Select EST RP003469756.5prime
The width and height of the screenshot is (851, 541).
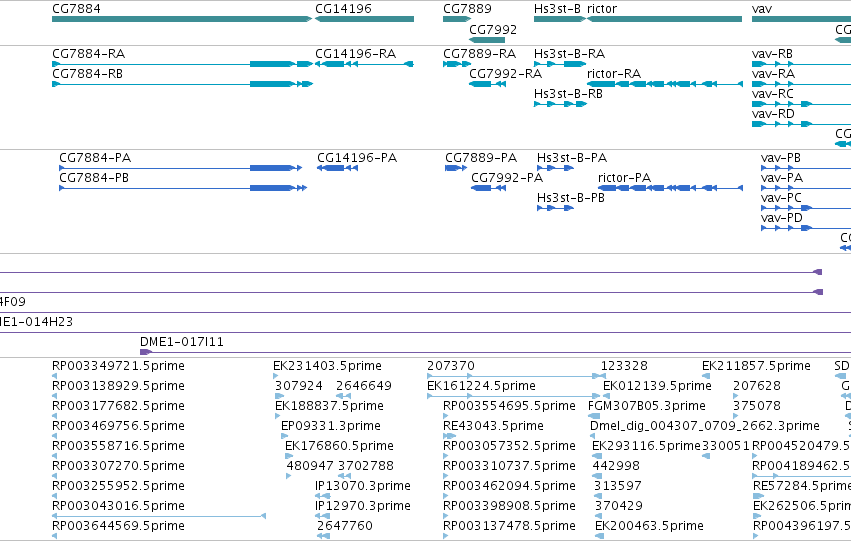pos(118,426)
